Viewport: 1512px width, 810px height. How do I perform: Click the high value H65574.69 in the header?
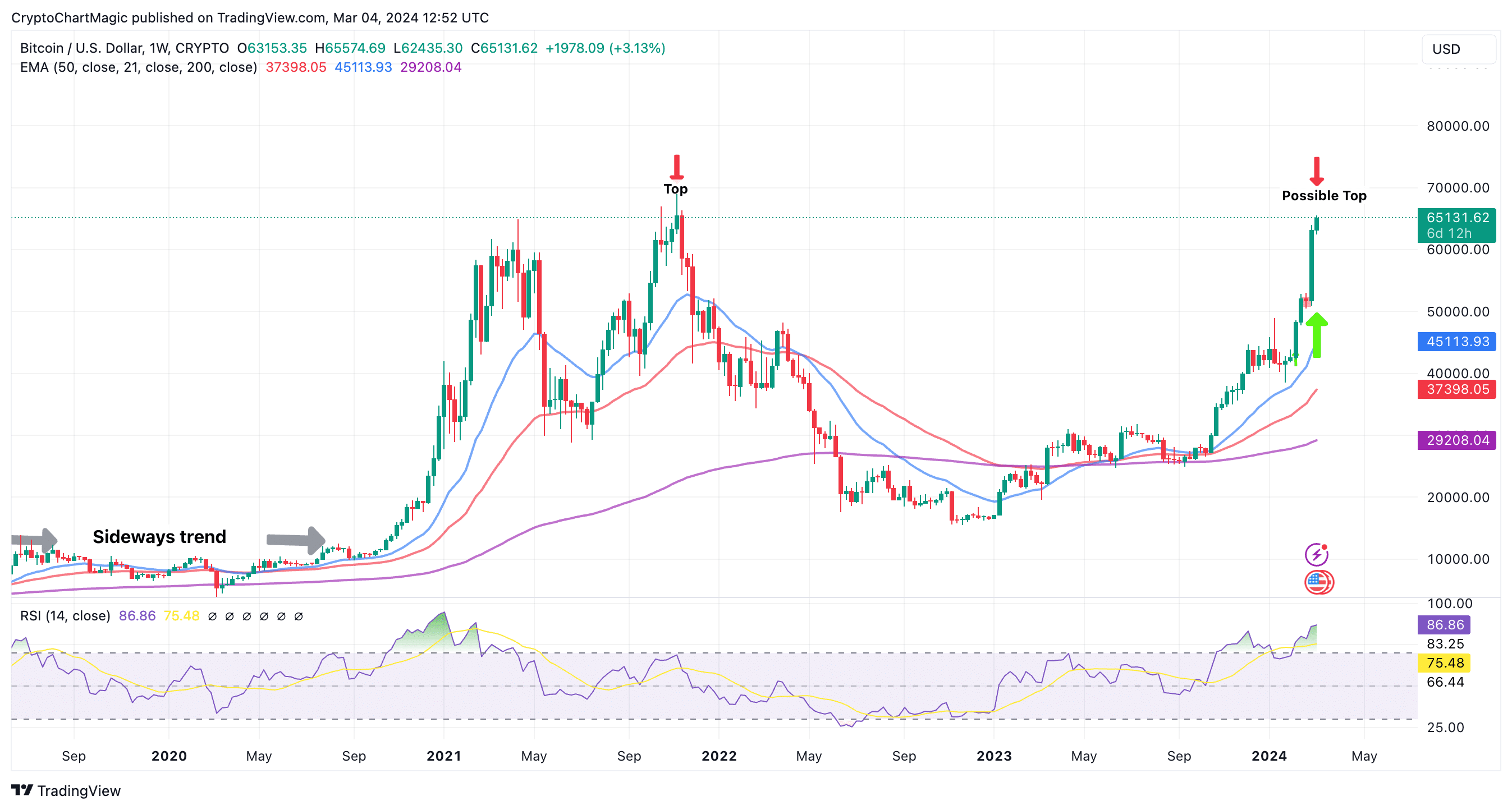pyautogui.click(x=350, y=48)
